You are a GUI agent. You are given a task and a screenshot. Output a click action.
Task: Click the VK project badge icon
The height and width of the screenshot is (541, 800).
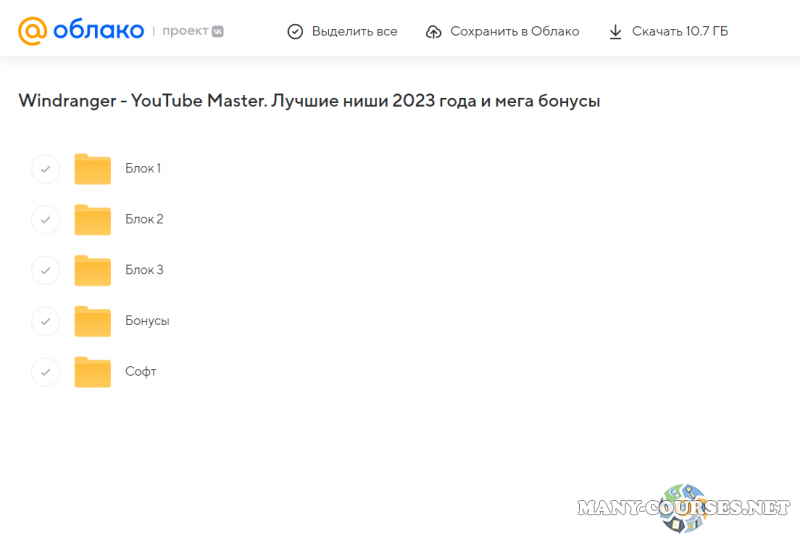(x=217, y=31)
